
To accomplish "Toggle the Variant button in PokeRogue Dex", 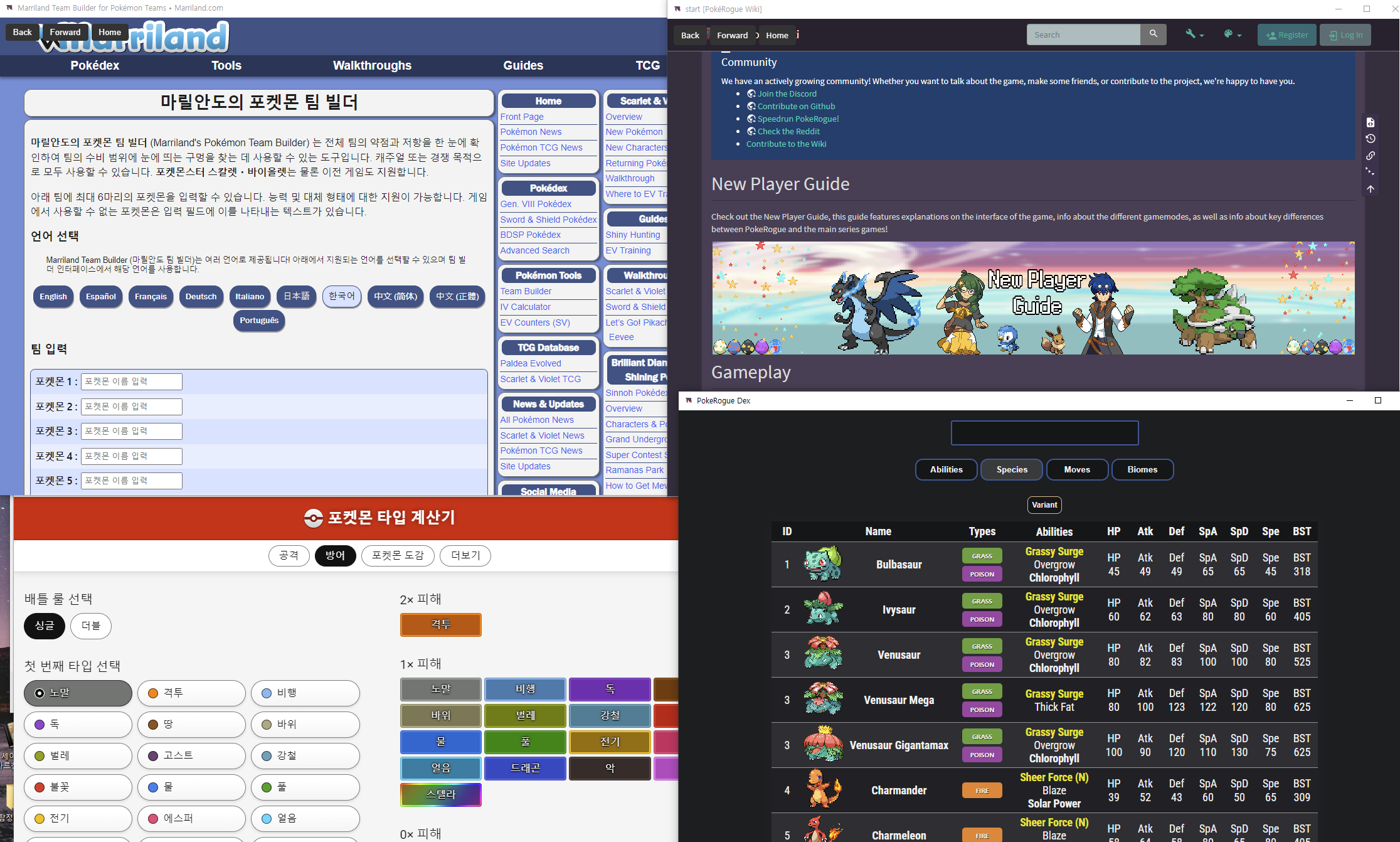I will point(1044,504).
